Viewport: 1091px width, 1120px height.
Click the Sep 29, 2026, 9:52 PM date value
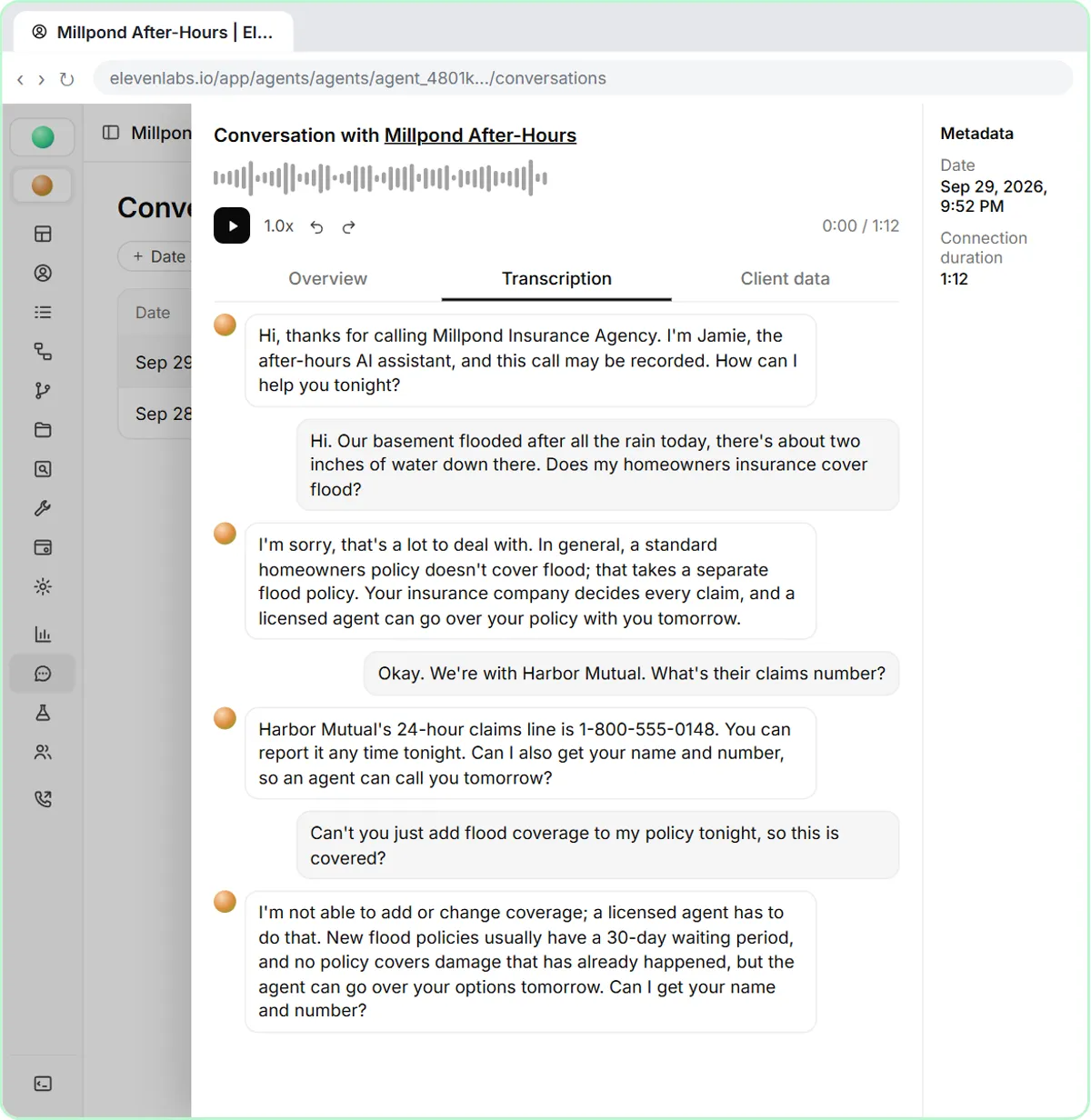(993, 196)
